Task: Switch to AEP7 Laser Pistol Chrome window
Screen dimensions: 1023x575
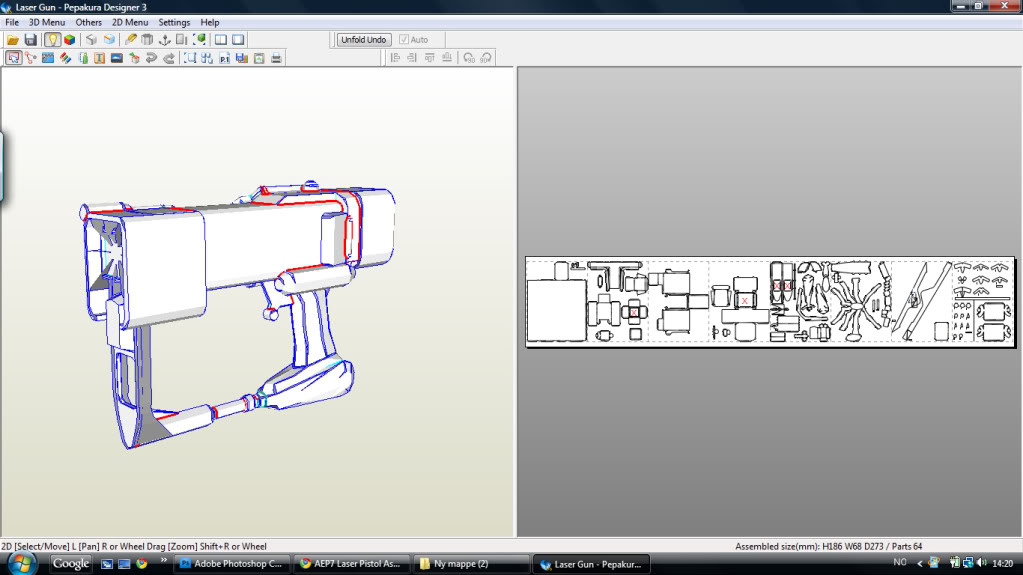Action: click(351, 564)
